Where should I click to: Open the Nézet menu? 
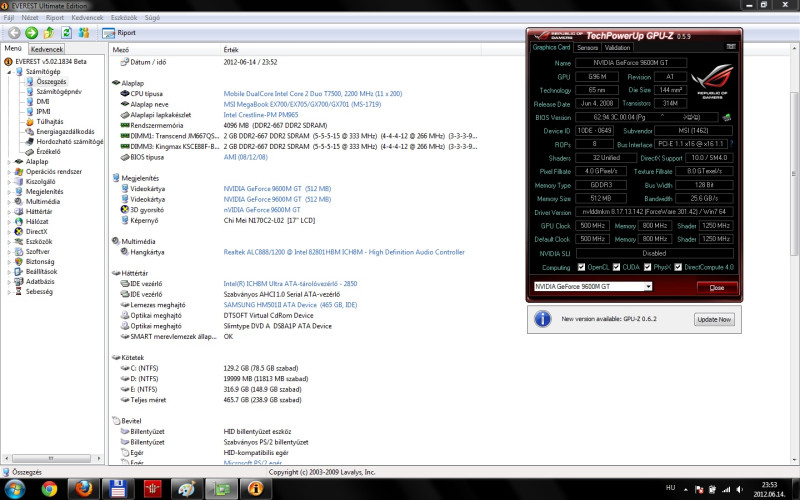30,17
